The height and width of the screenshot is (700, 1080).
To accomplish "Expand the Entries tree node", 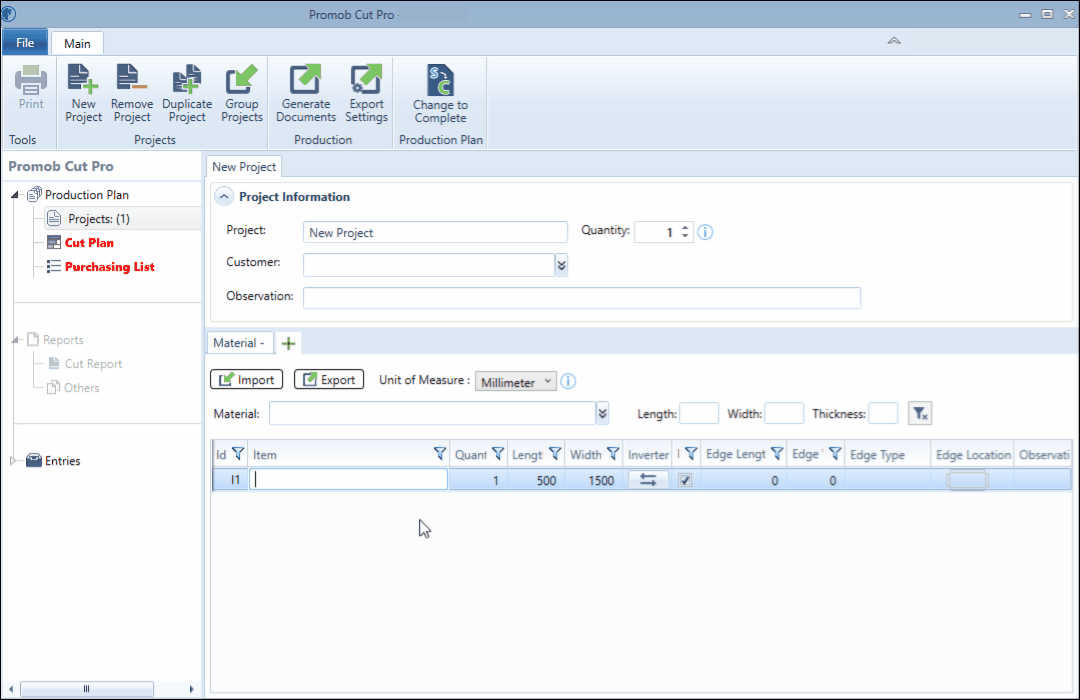I will pyautogui.click(x=13, y=460).
